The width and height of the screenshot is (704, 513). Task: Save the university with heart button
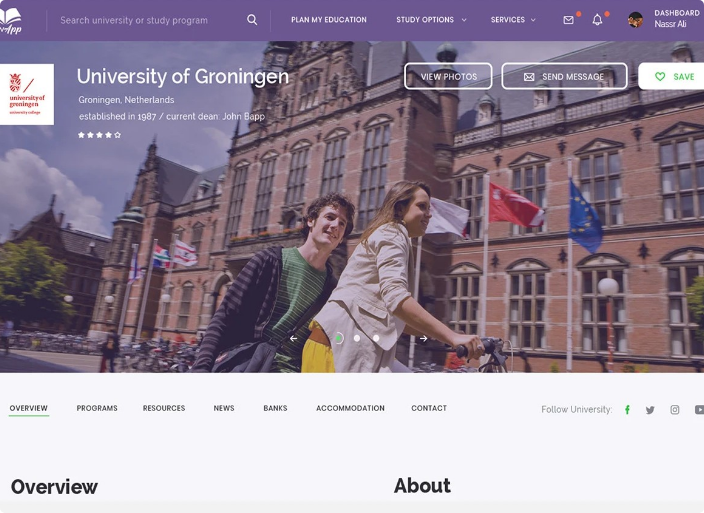pos(674,77)
